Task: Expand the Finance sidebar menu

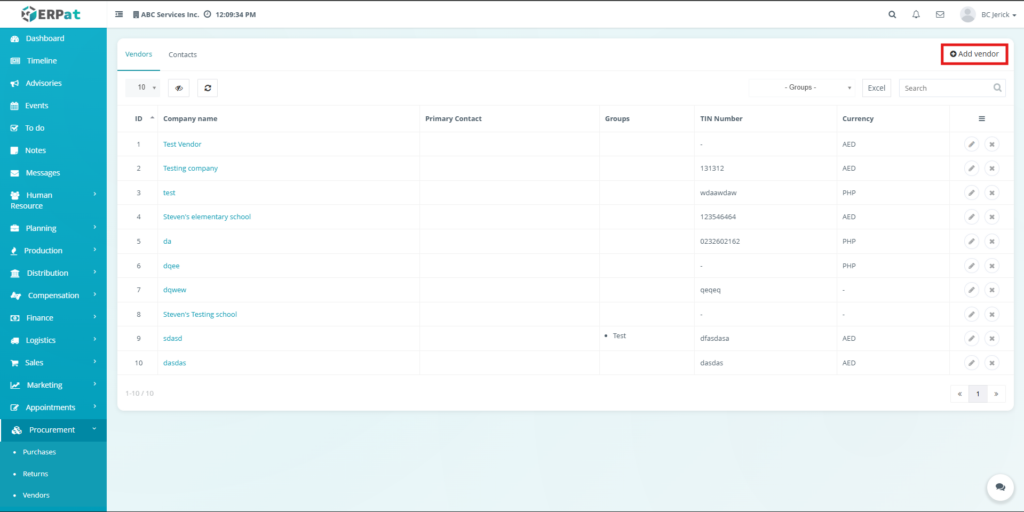Action: pyautogui.click(x=53, y=318)
